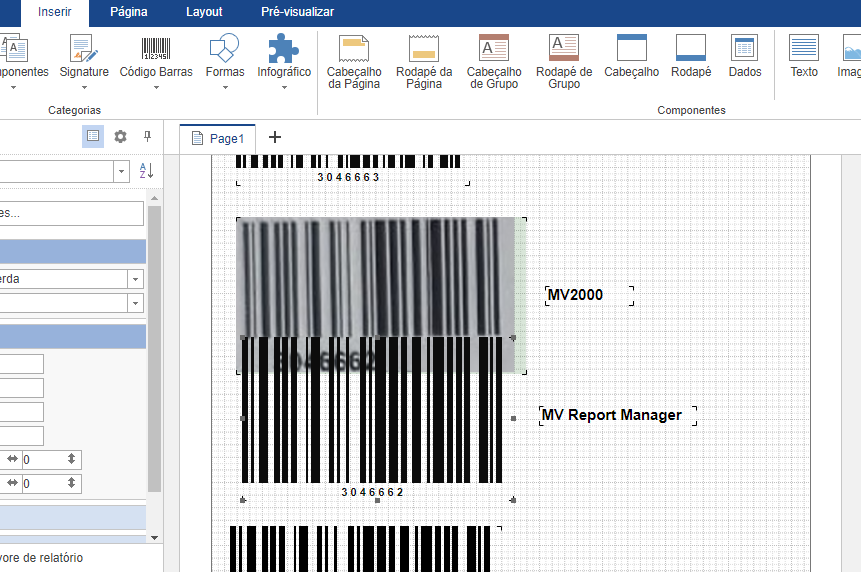Insert Texto text component
Screen dimensions: 861x572
(x=804, y=55)
